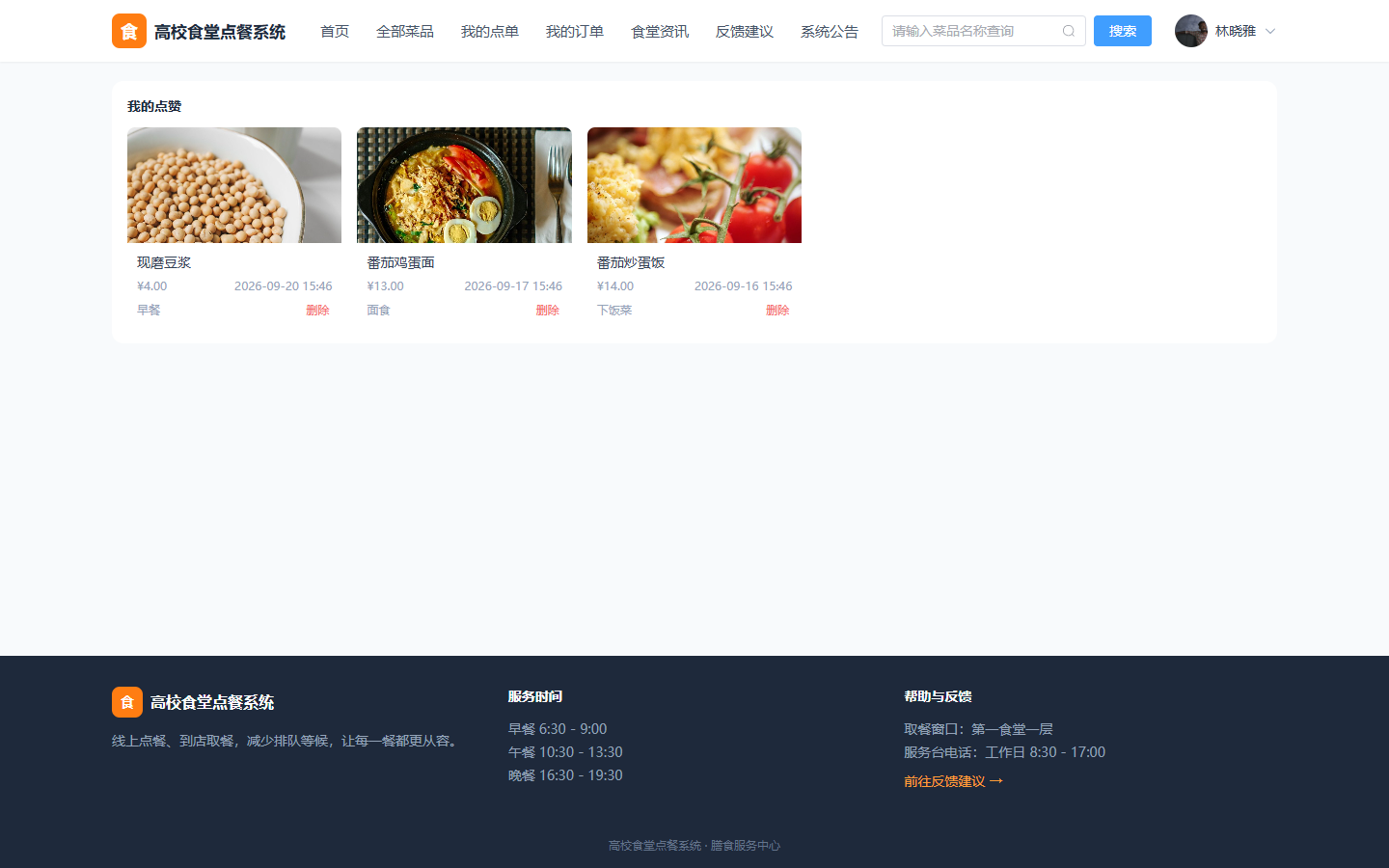Delete the 番茄炒蛋饭 like entry
The width and height of the screenshot is (1389, 868).
[x=777, y=310]
